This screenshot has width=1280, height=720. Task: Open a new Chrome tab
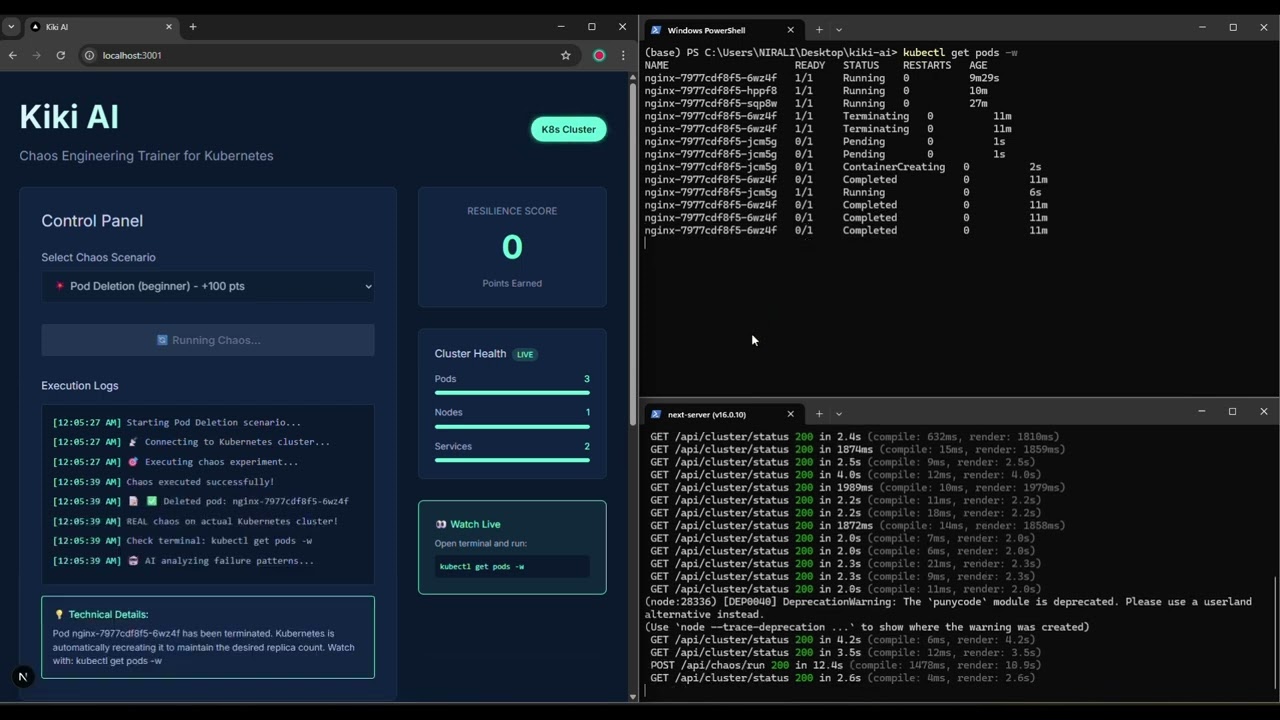click(193, 27)
